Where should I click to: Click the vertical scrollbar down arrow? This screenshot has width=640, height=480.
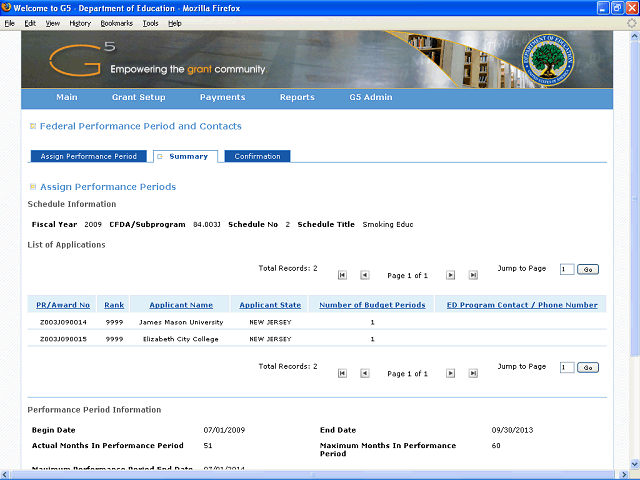(x=634, y=464)
